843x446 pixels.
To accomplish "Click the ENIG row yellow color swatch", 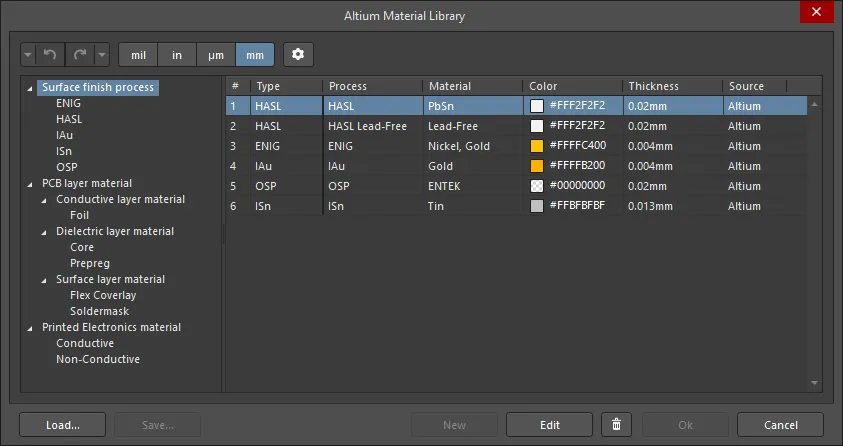I will (x=537, y=146).
